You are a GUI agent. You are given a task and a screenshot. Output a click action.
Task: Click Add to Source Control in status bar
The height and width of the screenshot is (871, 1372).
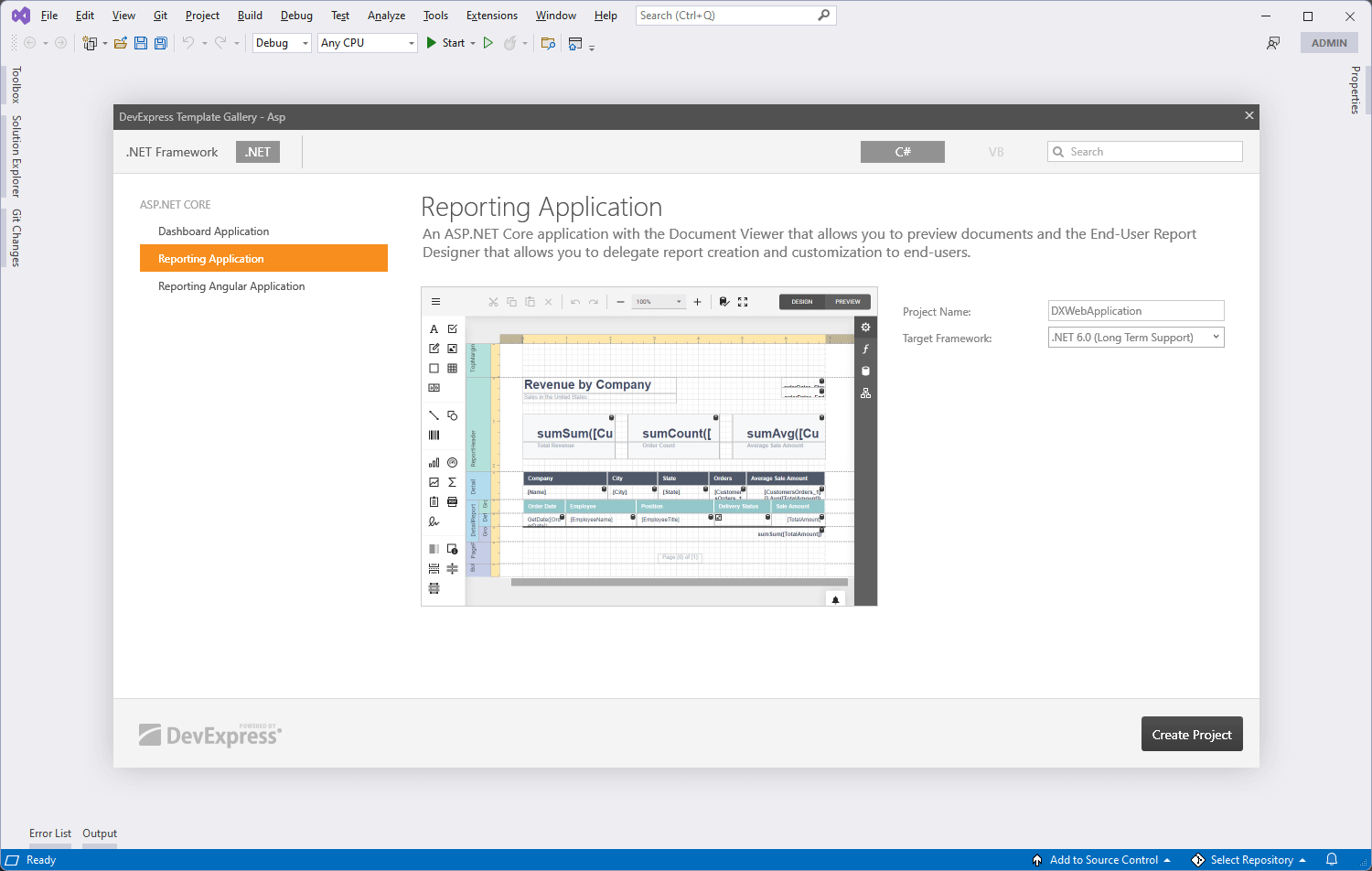pos(1102,860)
